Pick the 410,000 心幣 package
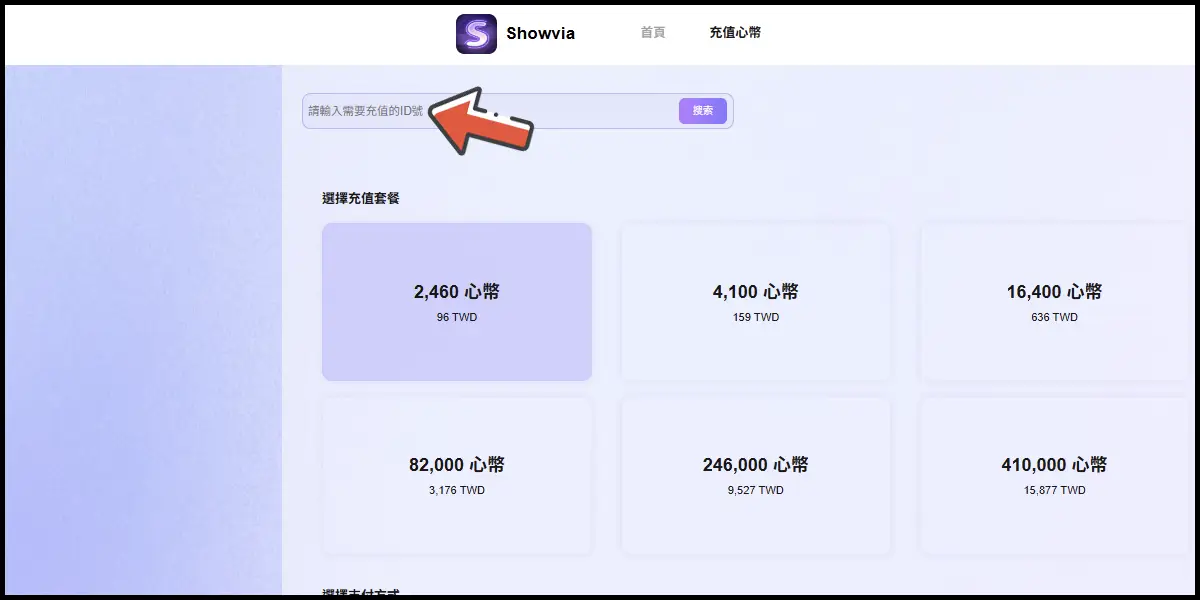1200x600 pixels. [x=1054, y=475]
